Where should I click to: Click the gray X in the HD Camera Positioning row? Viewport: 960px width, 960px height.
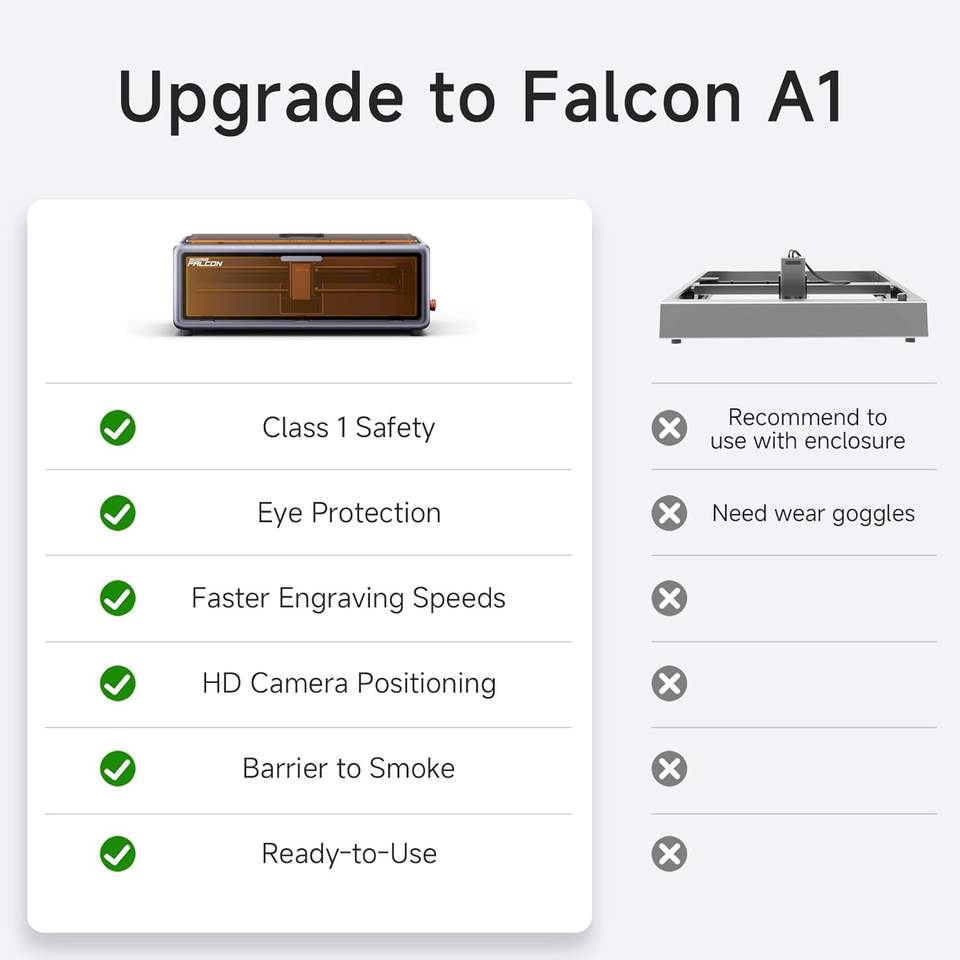(669, 683)
